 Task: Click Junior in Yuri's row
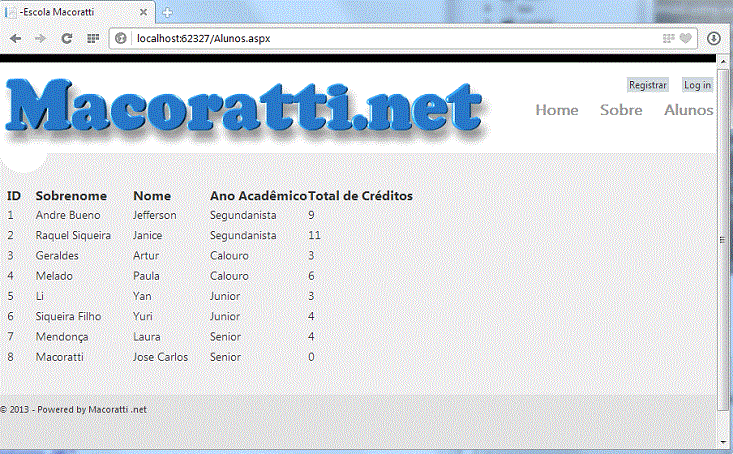point(225,317)
